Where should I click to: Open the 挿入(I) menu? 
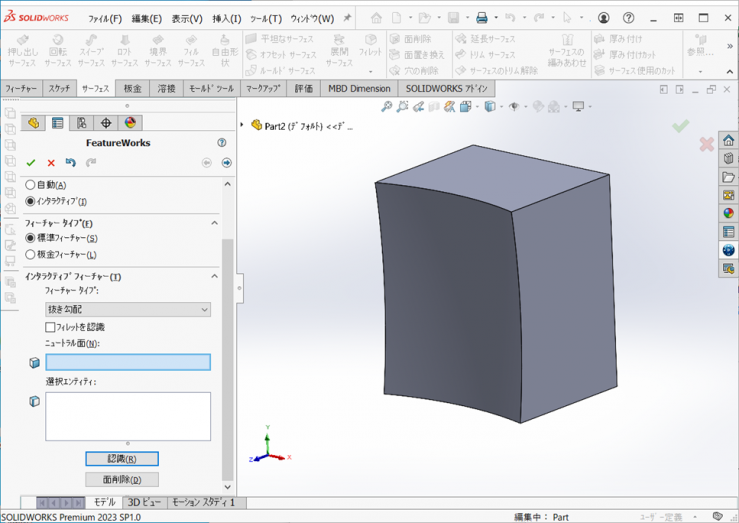point(227,18)
